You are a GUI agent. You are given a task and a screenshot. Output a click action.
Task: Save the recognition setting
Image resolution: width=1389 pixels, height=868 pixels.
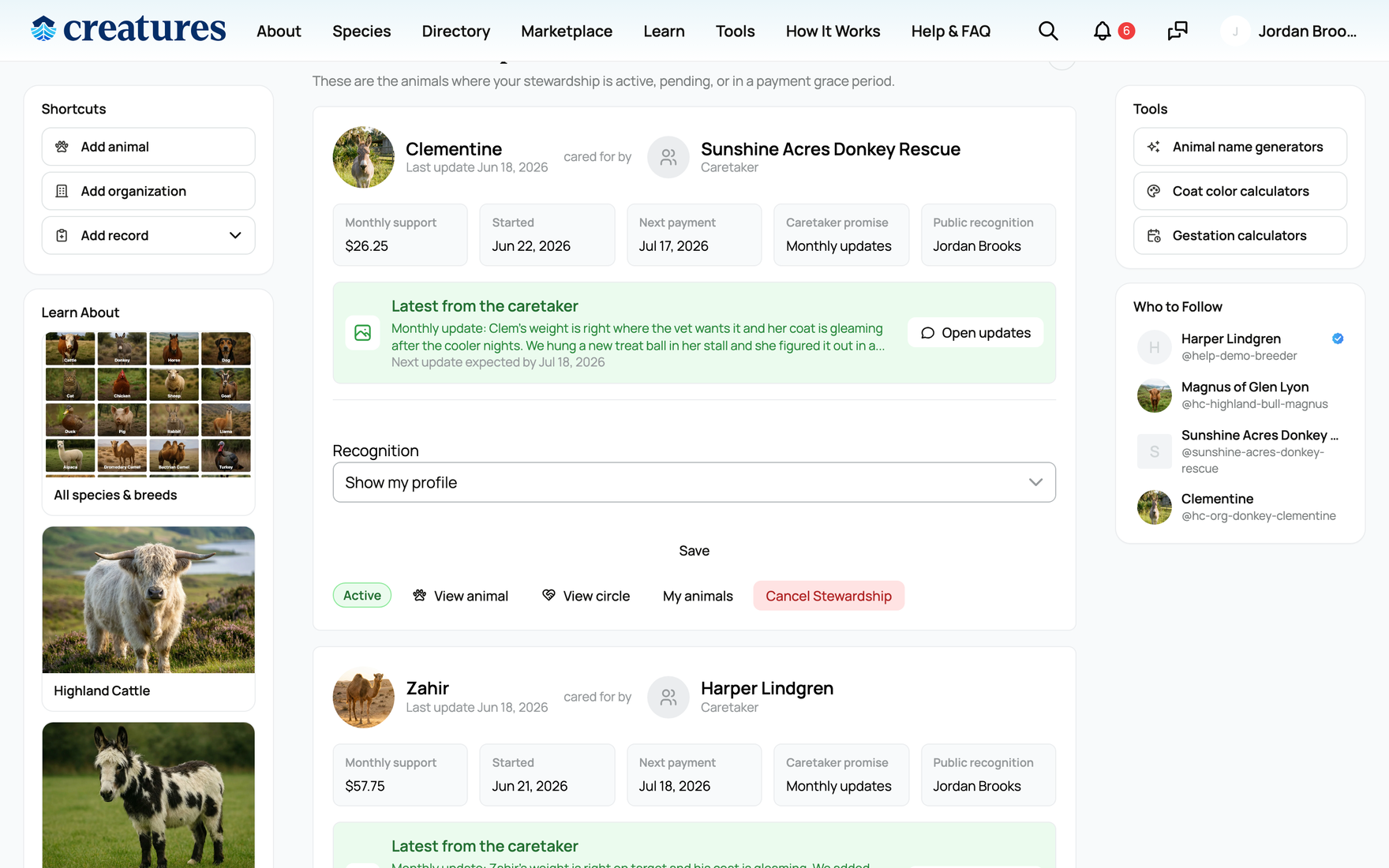tap(694, 551)
